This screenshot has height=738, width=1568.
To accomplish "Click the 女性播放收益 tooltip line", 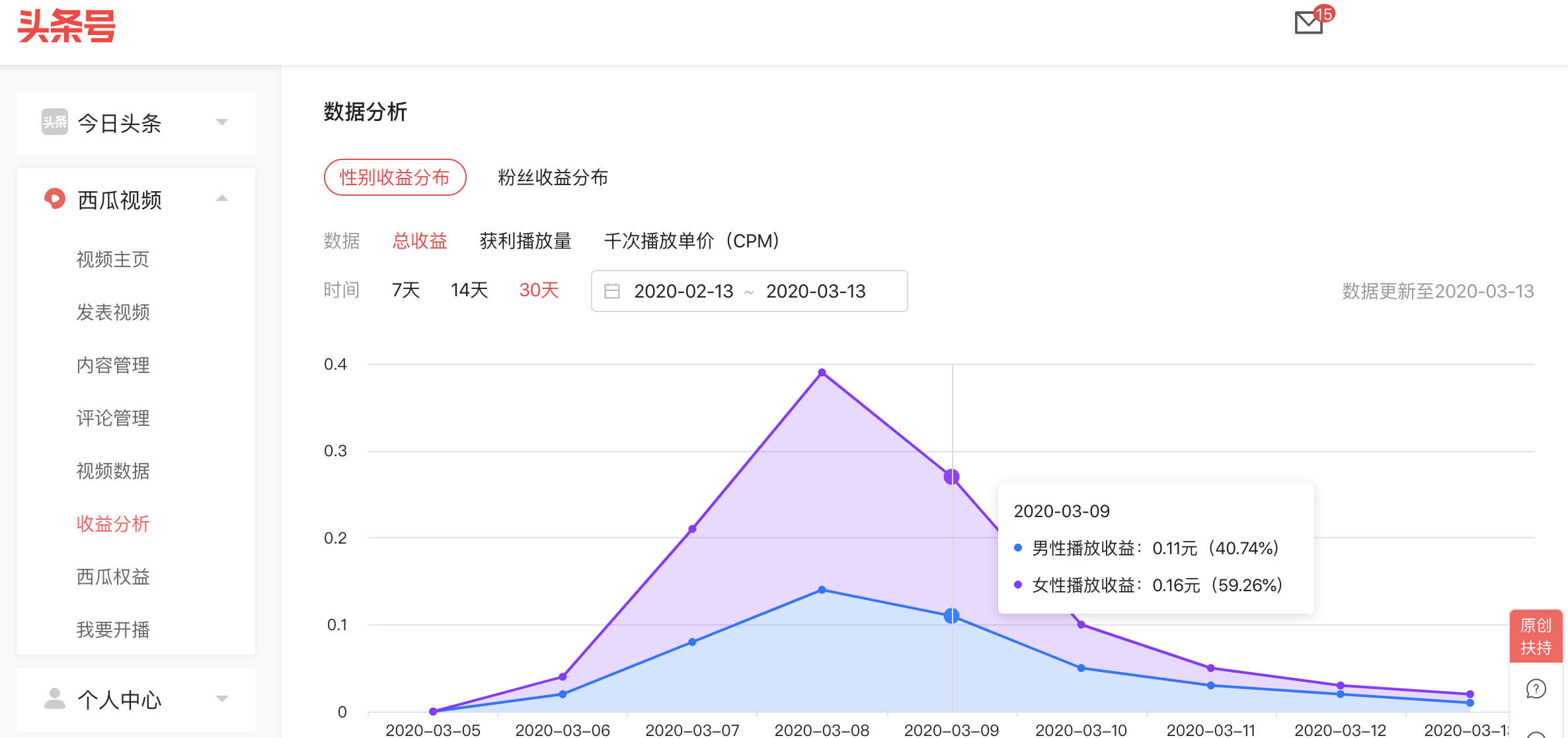I will (1149, 585).
